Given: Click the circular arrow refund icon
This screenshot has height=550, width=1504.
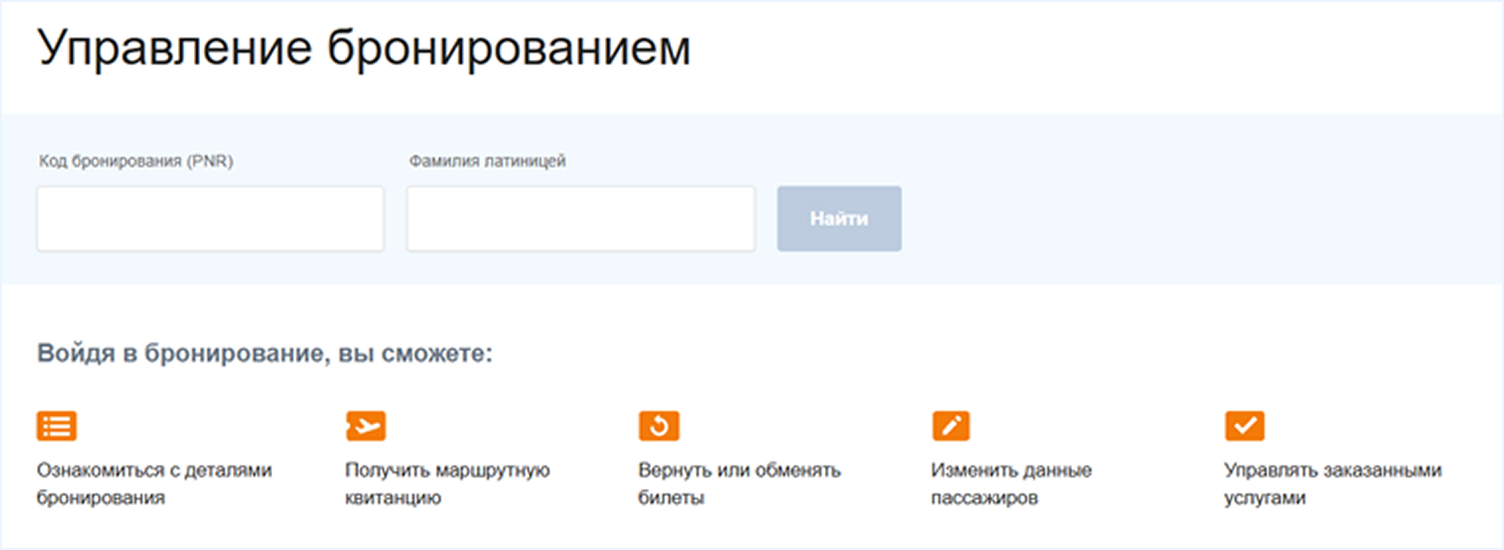Looking at the screenshot, I should (x=659, y=426).
